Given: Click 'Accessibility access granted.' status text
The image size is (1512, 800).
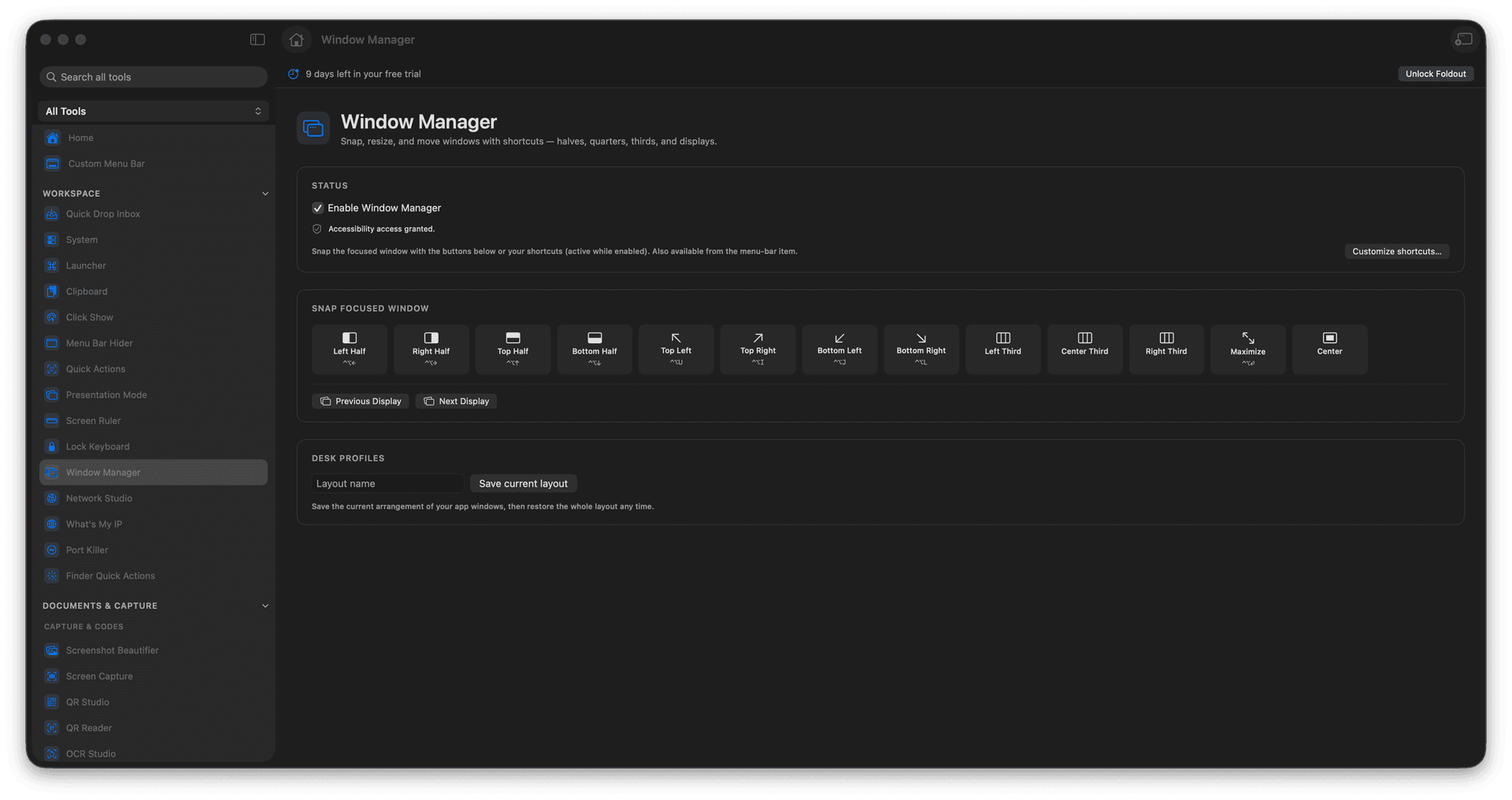Looking at the screenshot, I should [x=381, y=229].
